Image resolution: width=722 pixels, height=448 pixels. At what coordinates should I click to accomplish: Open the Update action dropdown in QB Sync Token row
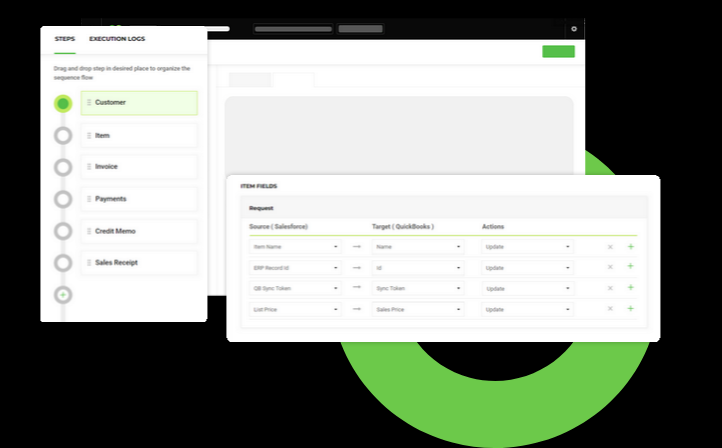[x=528, y=288]
